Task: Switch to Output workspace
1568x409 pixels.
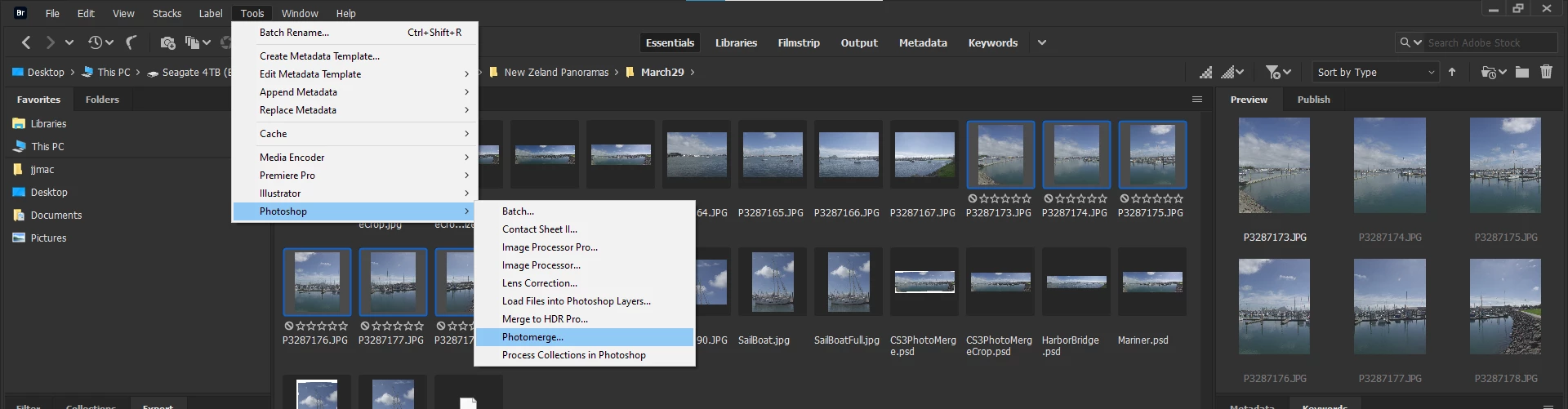Action: click(x=859, y=42)
